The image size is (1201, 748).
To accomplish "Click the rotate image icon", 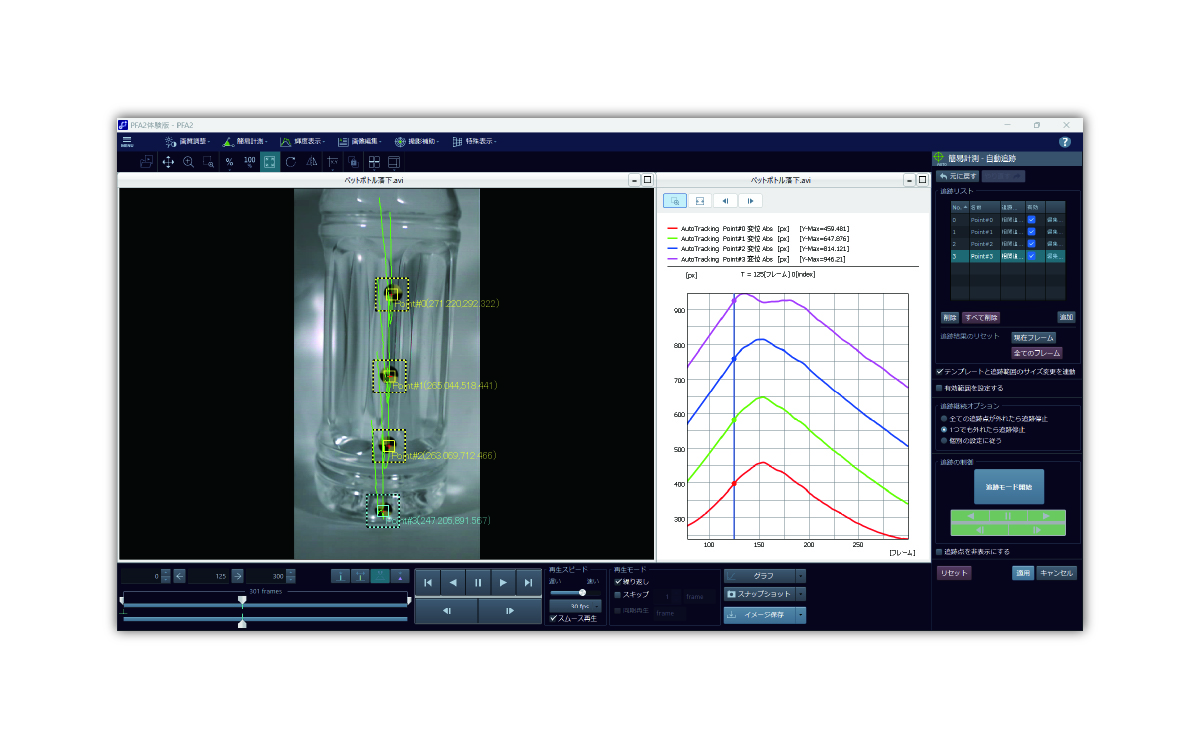I will [x=291, y=162].
